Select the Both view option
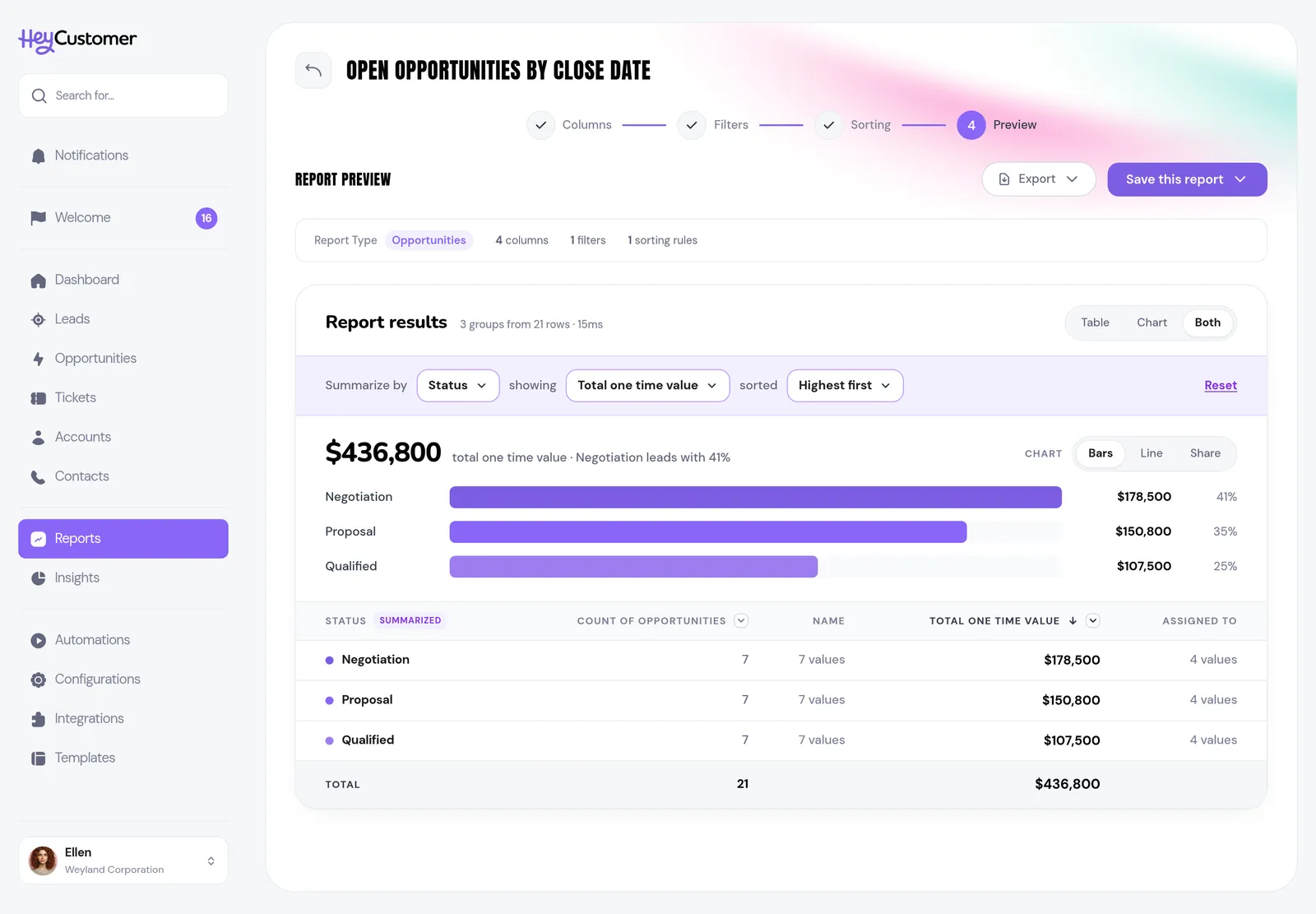Screen dimensions: 1316x914 click(x=1207, y=322)
